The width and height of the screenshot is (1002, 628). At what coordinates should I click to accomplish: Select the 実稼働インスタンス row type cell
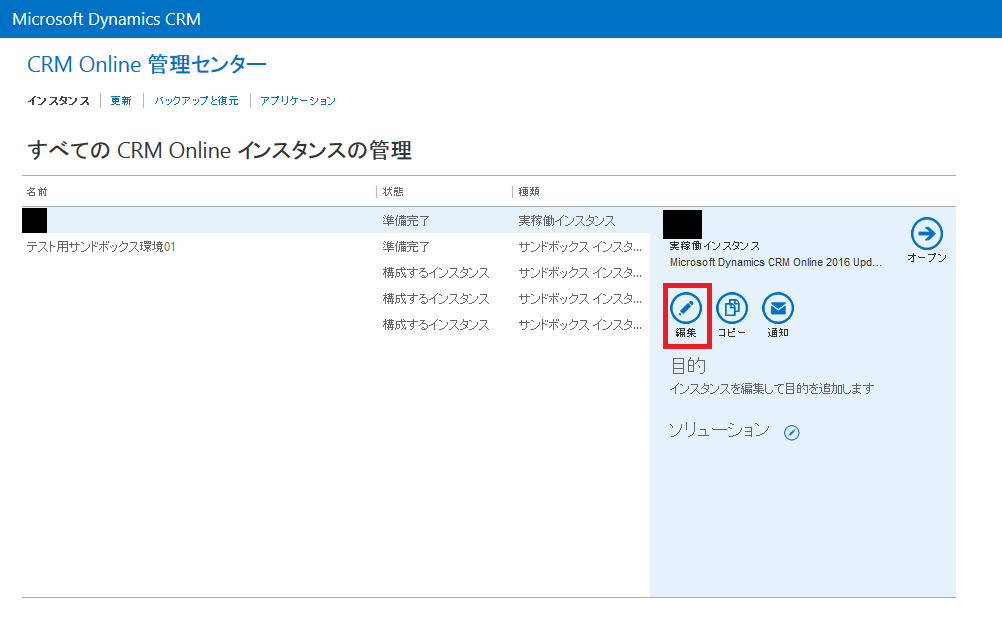coord(567,221)
